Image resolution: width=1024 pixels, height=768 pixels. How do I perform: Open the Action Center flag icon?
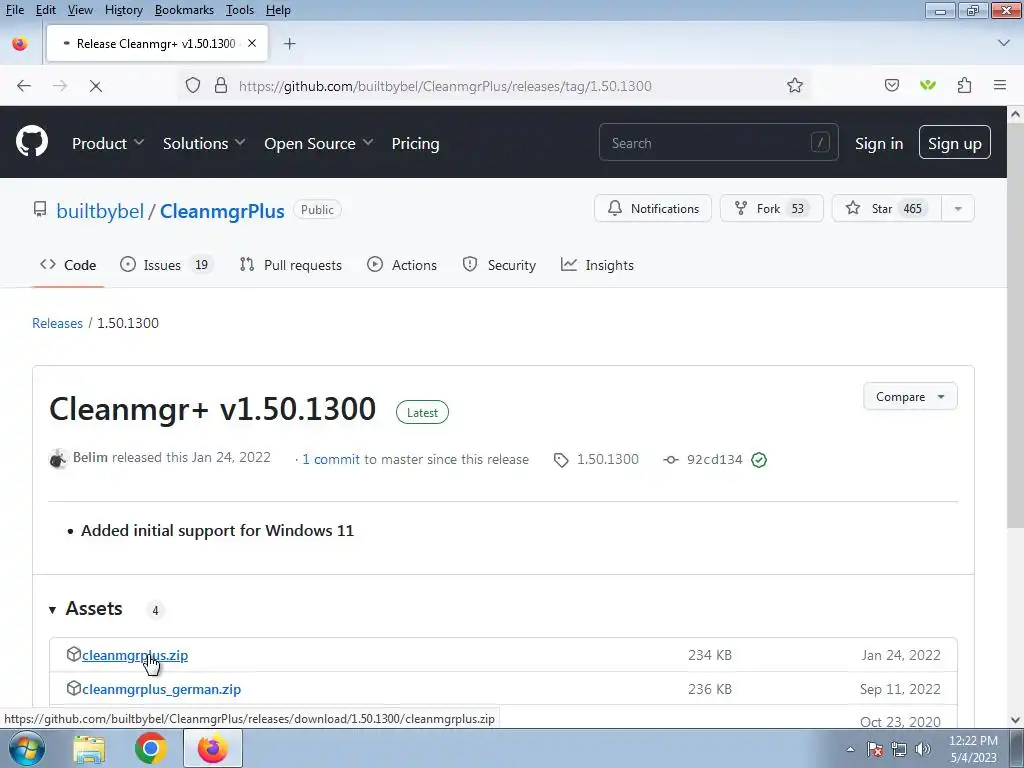coord(875,749)
